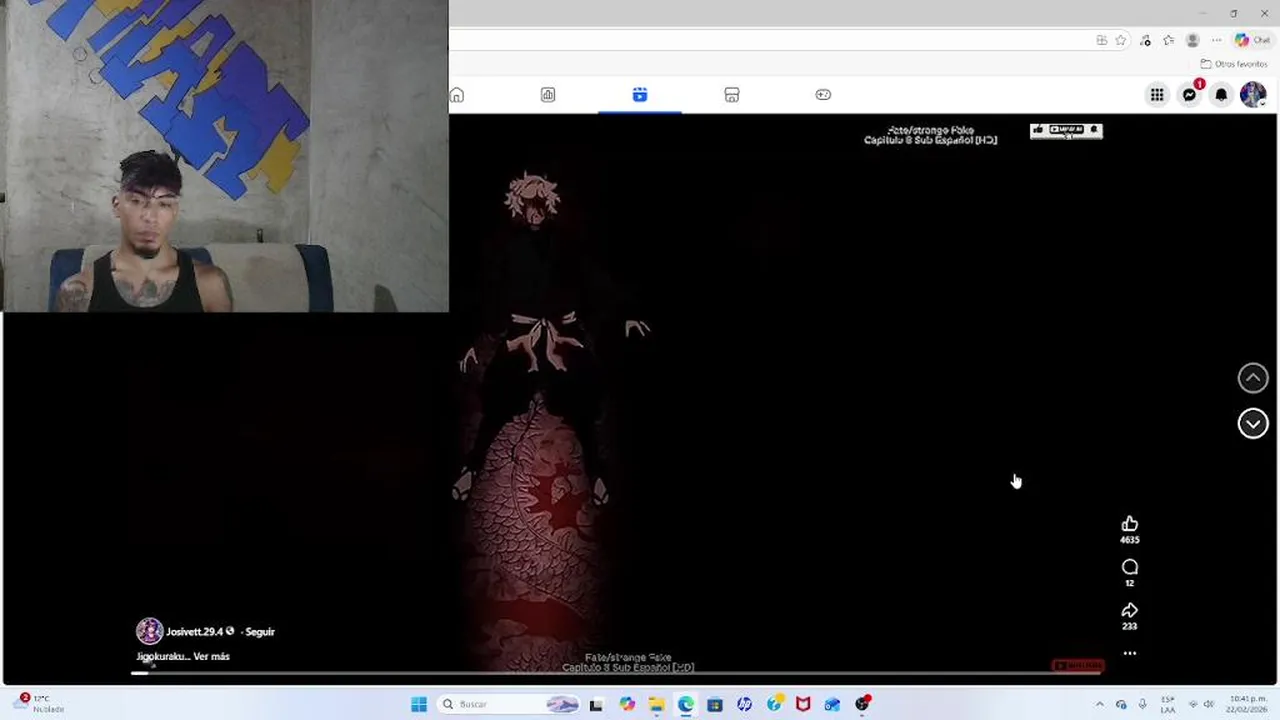Open File Explorer from taskbar
Image resolution: width=1280 pixels, height=720 pixels.
pyautogui.click(x=656, y=704)
